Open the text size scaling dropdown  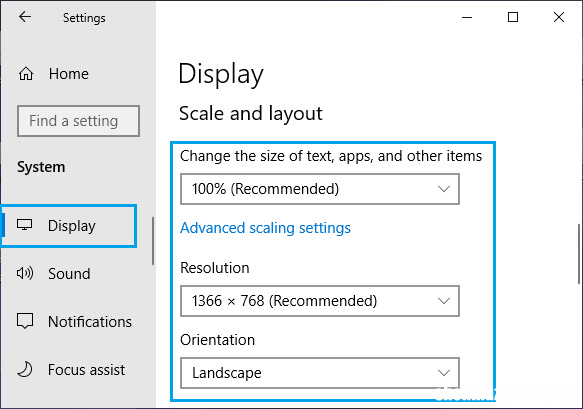(320, 189)
